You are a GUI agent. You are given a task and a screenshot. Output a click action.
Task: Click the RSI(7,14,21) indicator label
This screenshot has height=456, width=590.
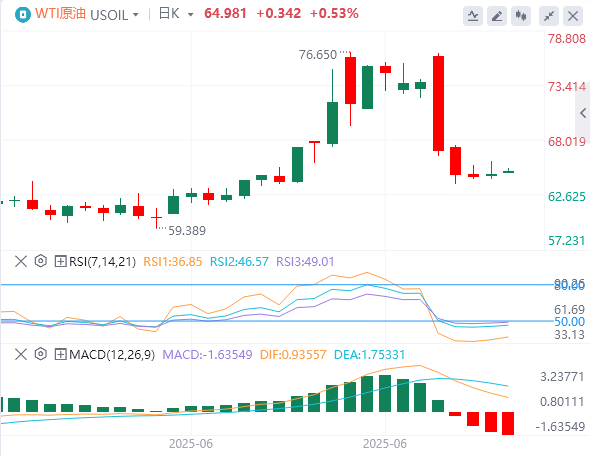click(x=102, y=261)
